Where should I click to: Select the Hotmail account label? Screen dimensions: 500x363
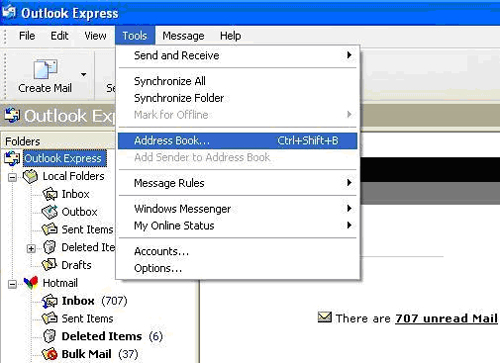click(60, 283)
